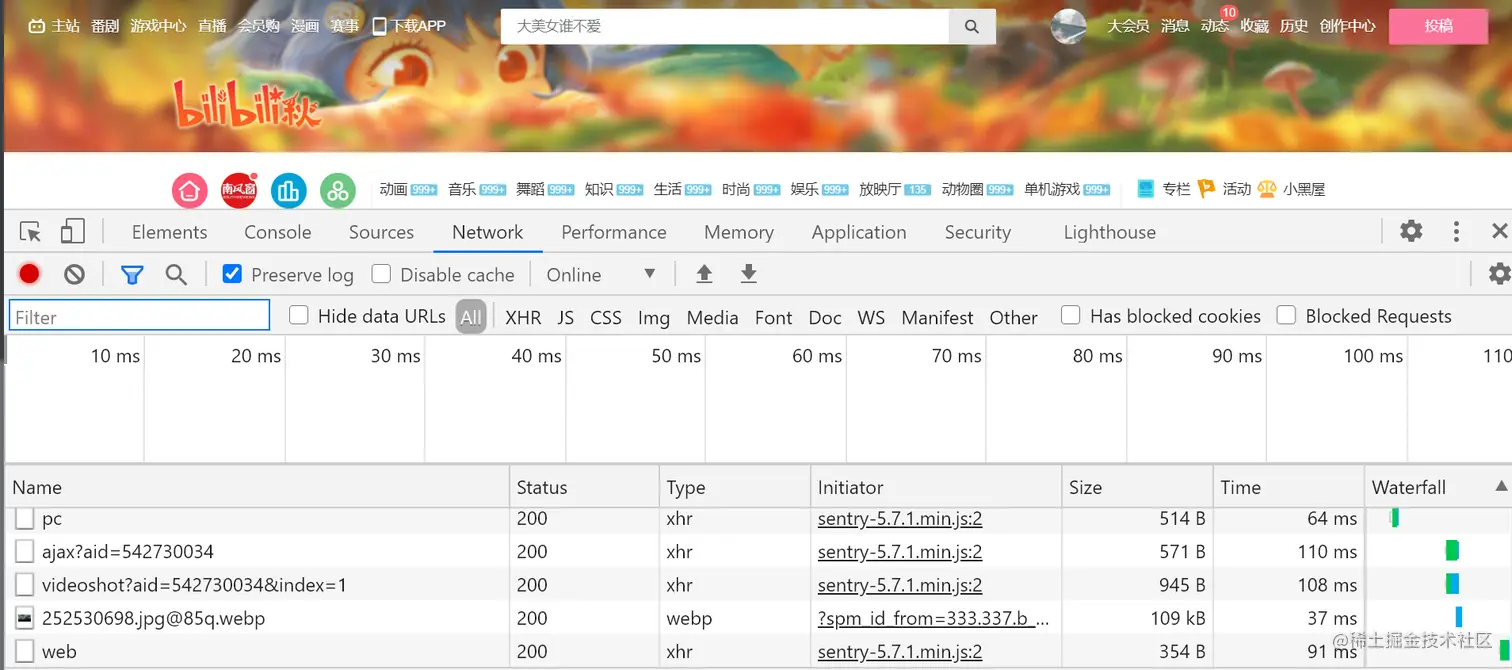1512x670 pixels.
Task: Click the 下载APP phone icon link
Action: tap(408, 26)
